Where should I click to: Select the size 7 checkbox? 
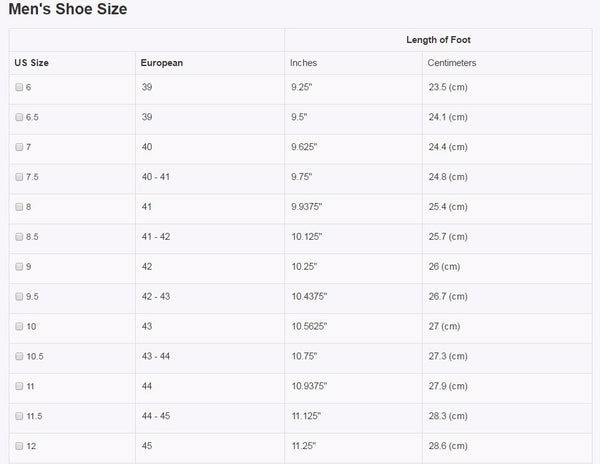click(x=20, y=147)
